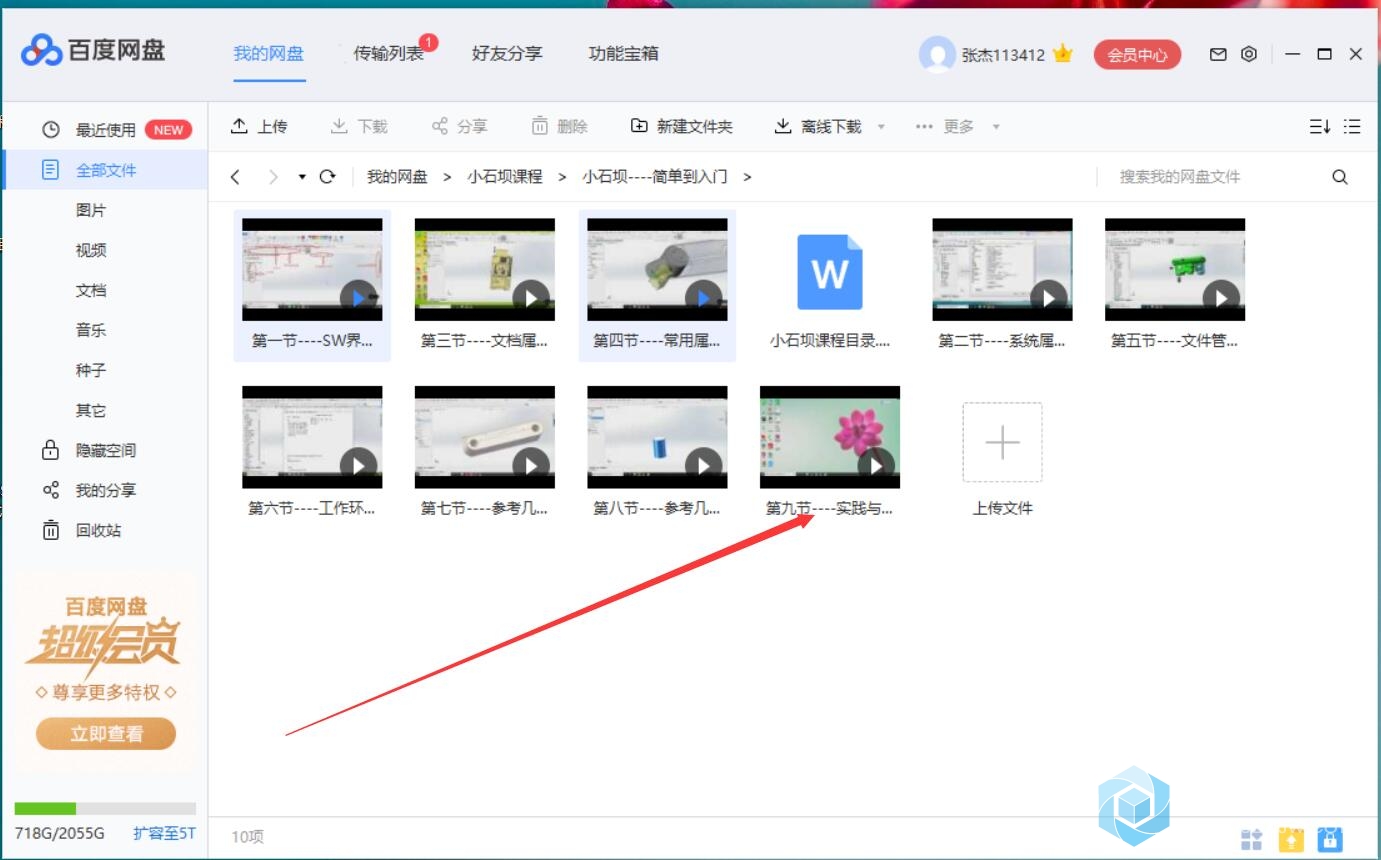
Task: Click 小石坝----简单到入门 breadcrumb
Action: (x=655, y=177)
